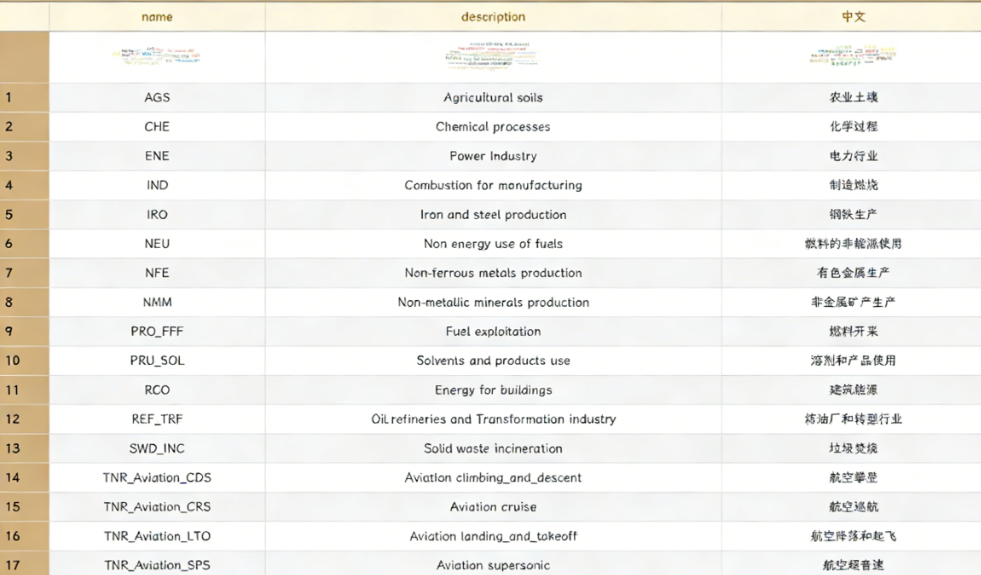Click the "中文" column header
Image resolution: width=981 pixels, height=575 pixels.
(x=853, y=17)
